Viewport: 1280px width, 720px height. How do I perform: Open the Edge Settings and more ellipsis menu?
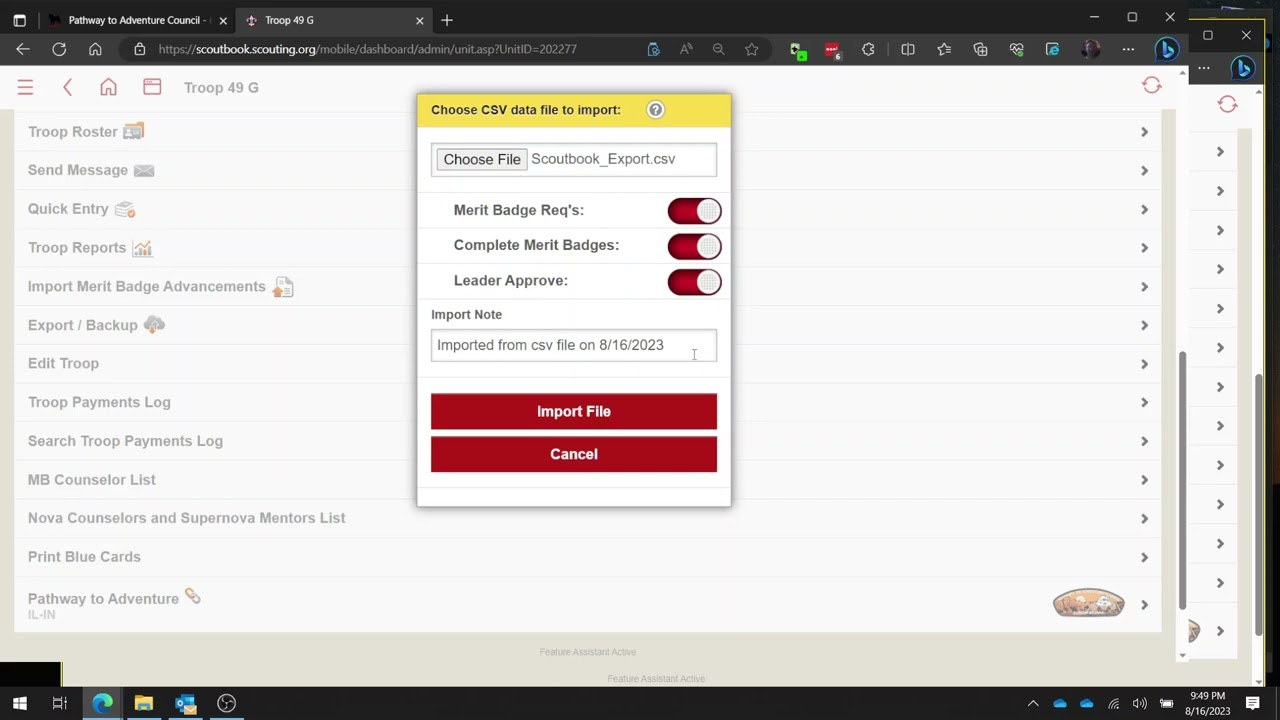click(x=1128, y=49)
